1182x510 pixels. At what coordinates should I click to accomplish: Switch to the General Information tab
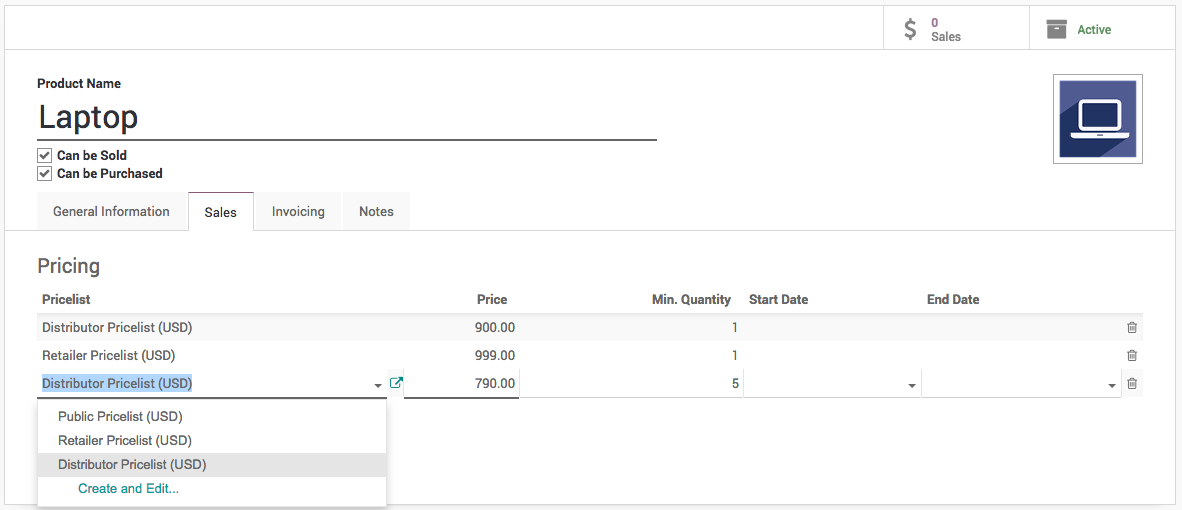click(111, 212)
